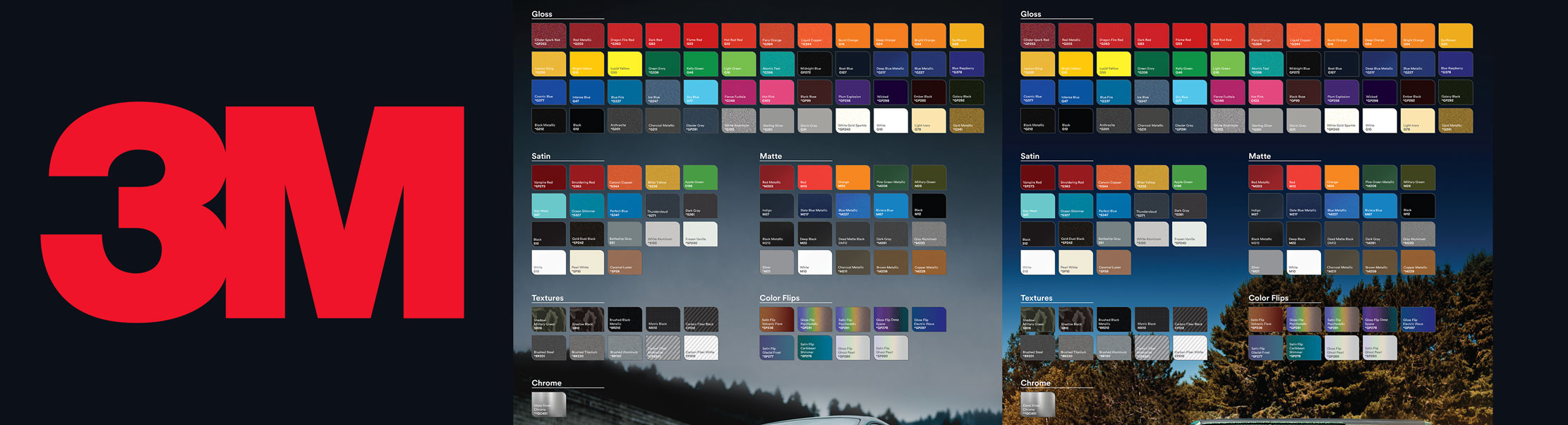Pick Sunflower G25 swatch in gray-sky chart

[x=967, y=35]
